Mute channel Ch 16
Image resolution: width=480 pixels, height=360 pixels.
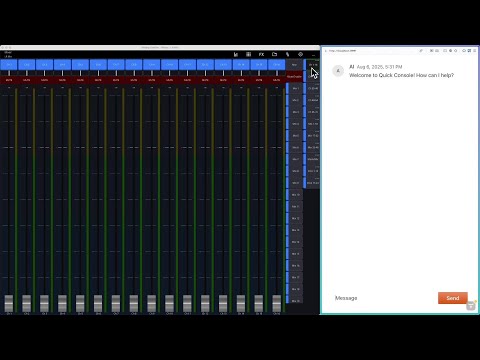click(x=277, y=80)
